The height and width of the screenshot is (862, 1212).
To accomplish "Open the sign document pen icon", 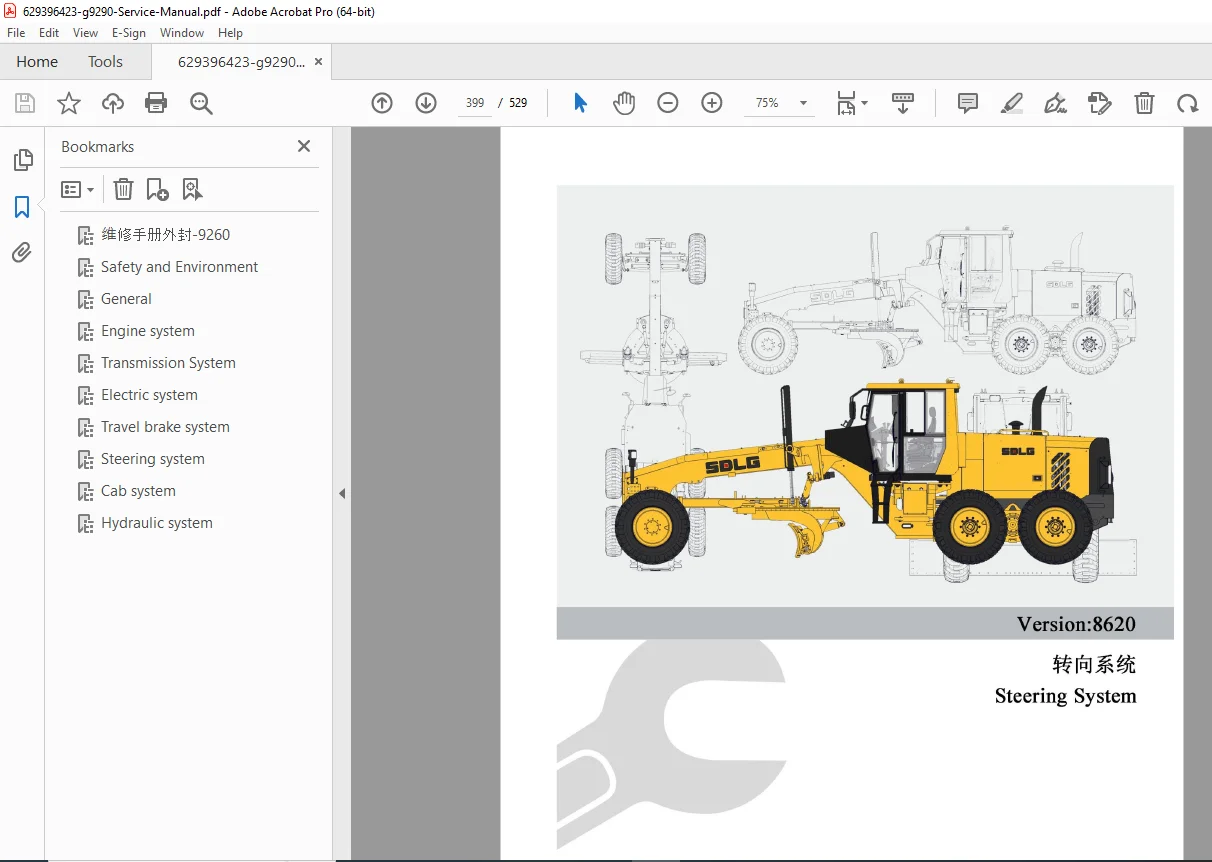I will coord(1055,103).
